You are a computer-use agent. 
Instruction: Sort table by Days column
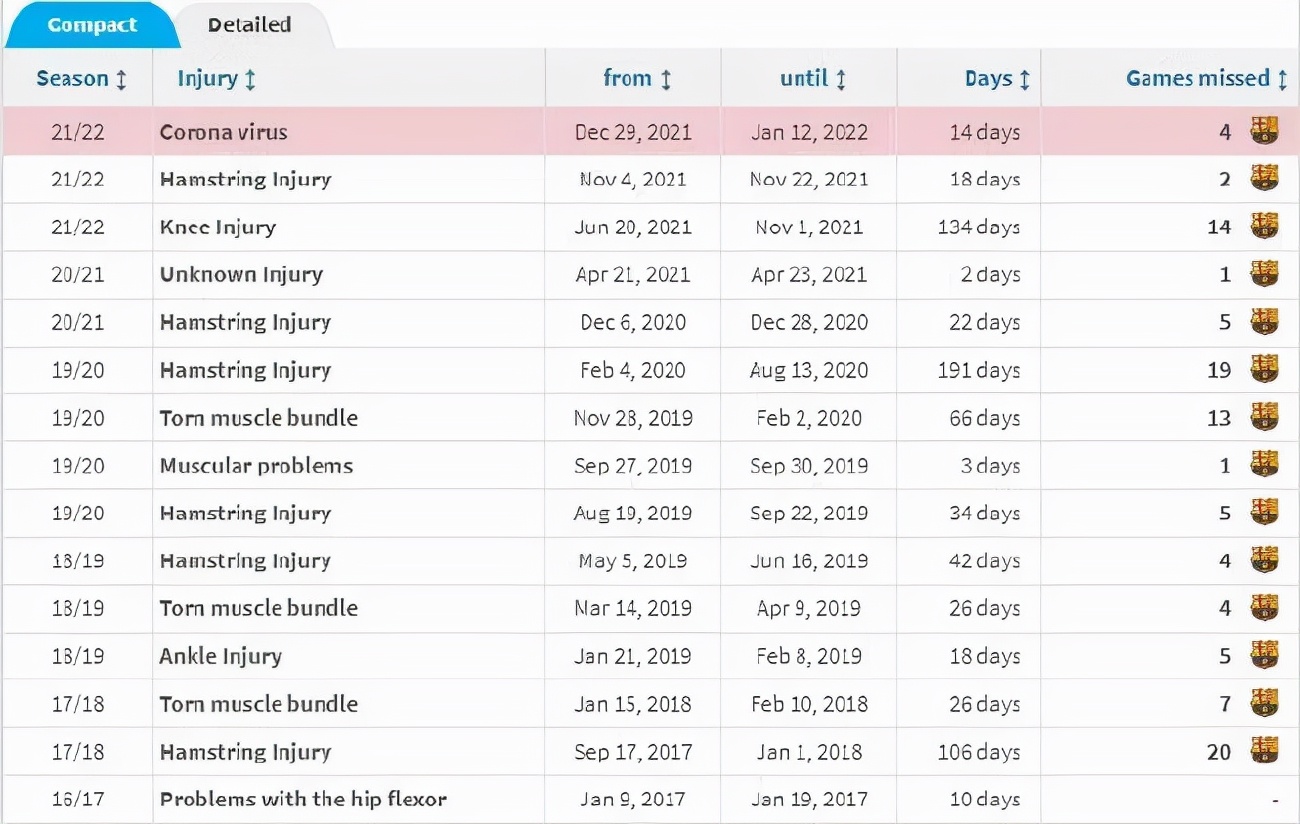tap(997, 79)
